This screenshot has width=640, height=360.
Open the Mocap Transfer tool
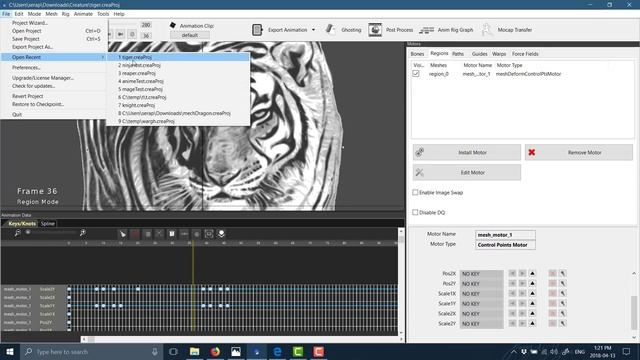tap(507, 30)
